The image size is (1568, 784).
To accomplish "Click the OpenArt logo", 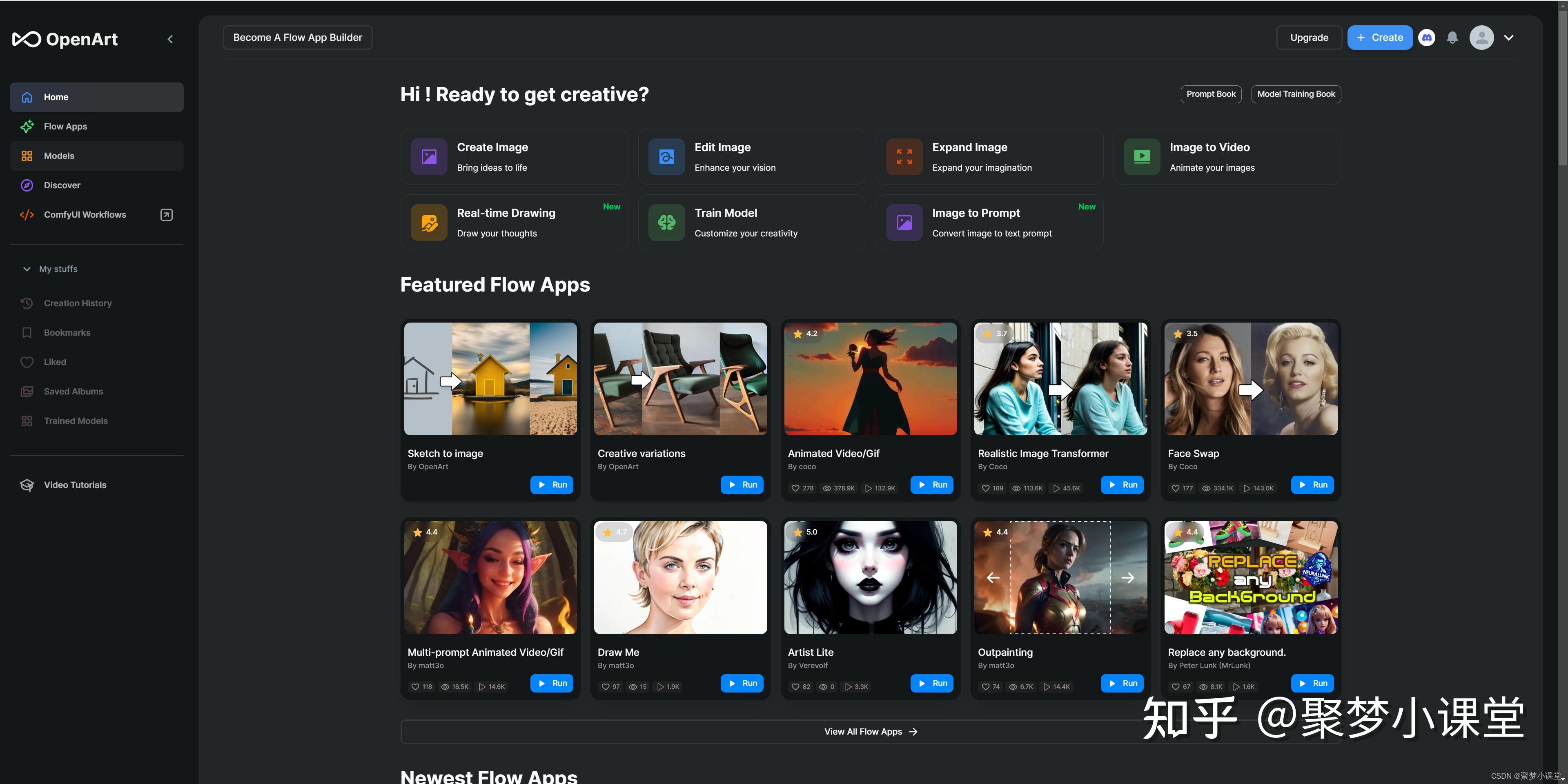I will [65, 40].
